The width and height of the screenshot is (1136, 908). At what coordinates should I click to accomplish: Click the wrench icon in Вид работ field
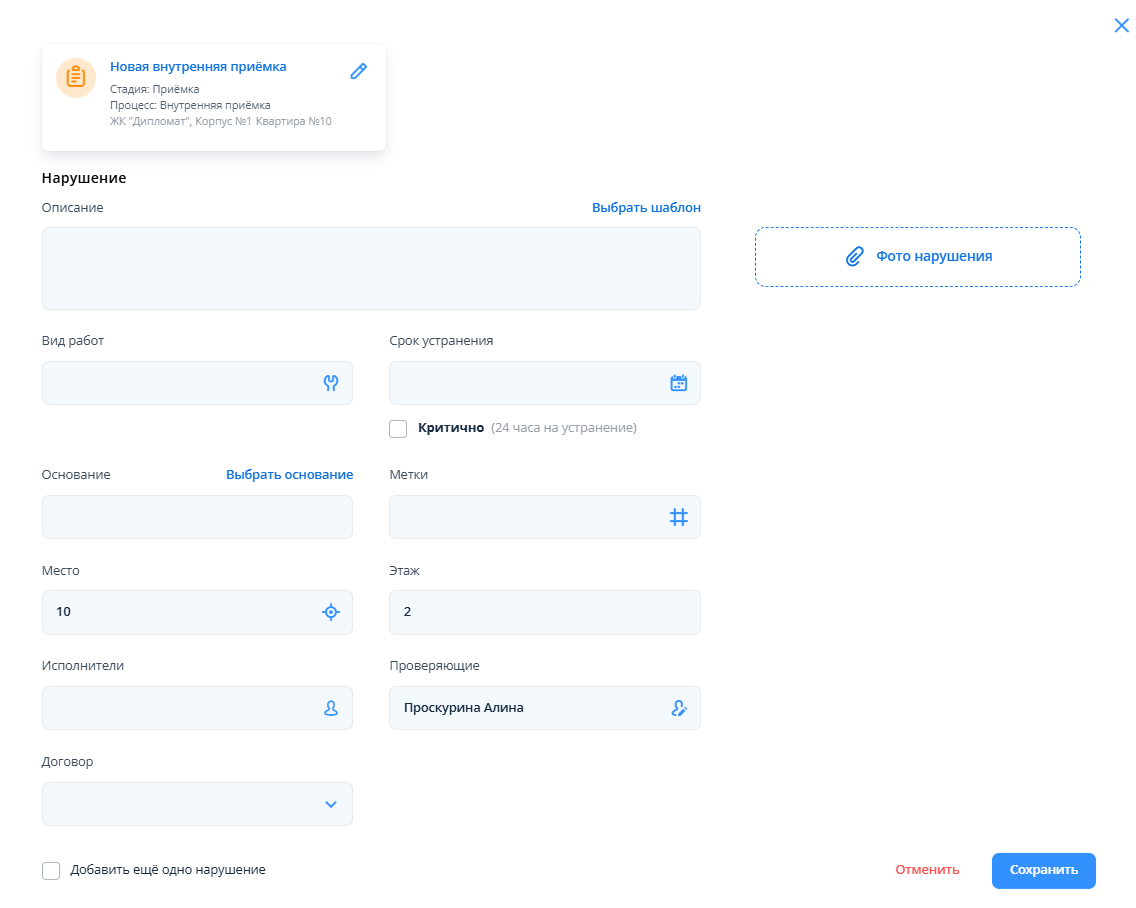[x=331, y=383]
